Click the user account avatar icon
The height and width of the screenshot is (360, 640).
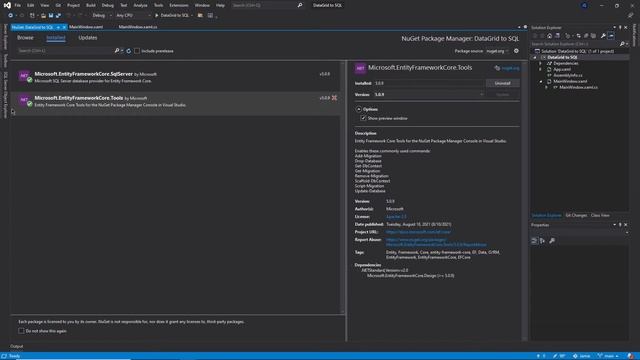(x=584, y=5)
